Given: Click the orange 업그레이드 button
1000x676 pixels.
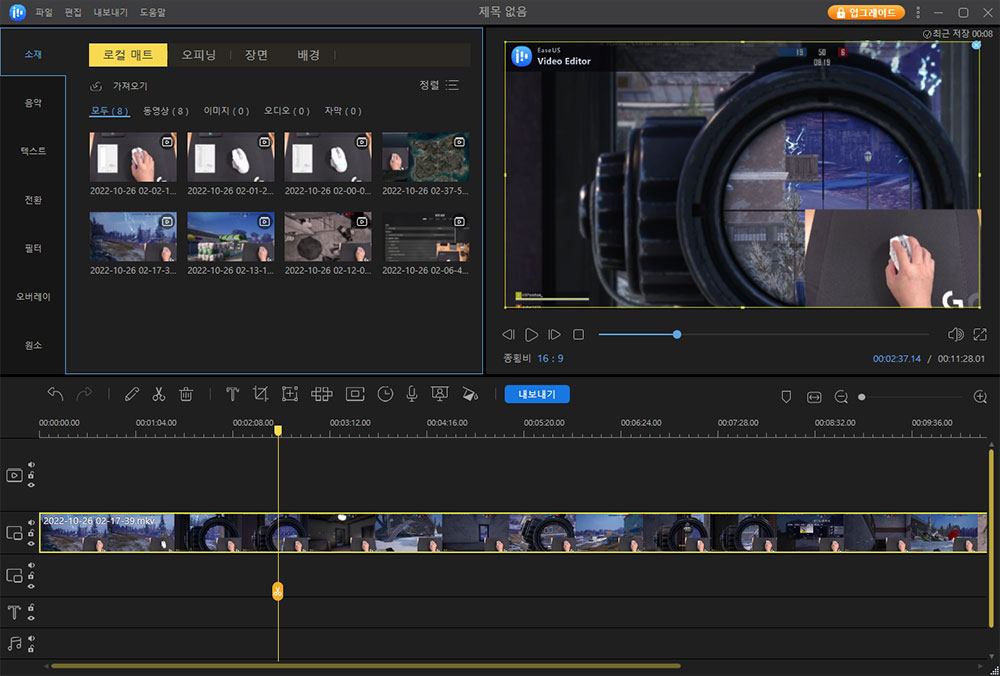Looking at the screenshot, I should 866,12.
